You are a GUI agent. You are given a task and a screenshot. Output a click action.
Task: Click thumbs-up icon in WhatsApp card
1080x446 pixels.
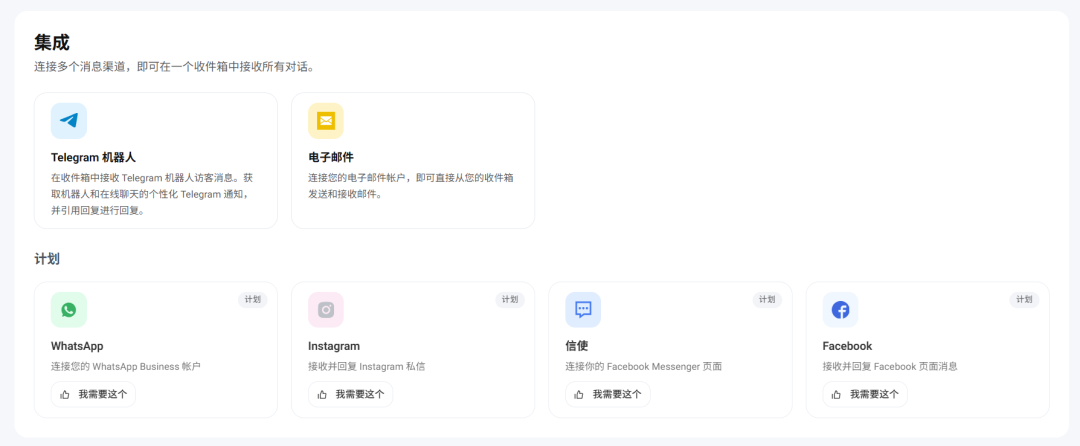pyautogui.click(x=65, y=394)
